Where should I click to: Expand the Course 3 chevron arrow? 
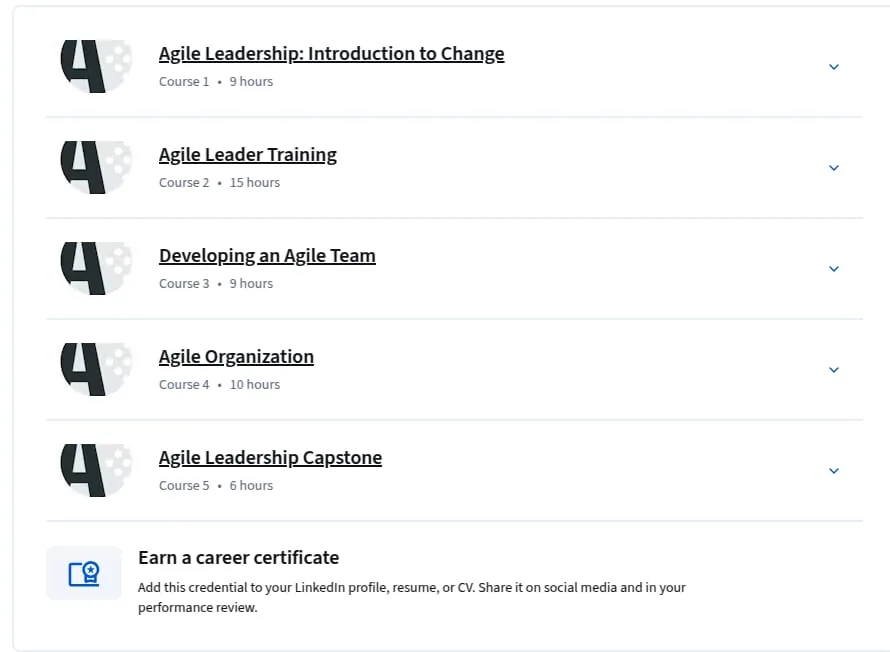click(834, 269)
